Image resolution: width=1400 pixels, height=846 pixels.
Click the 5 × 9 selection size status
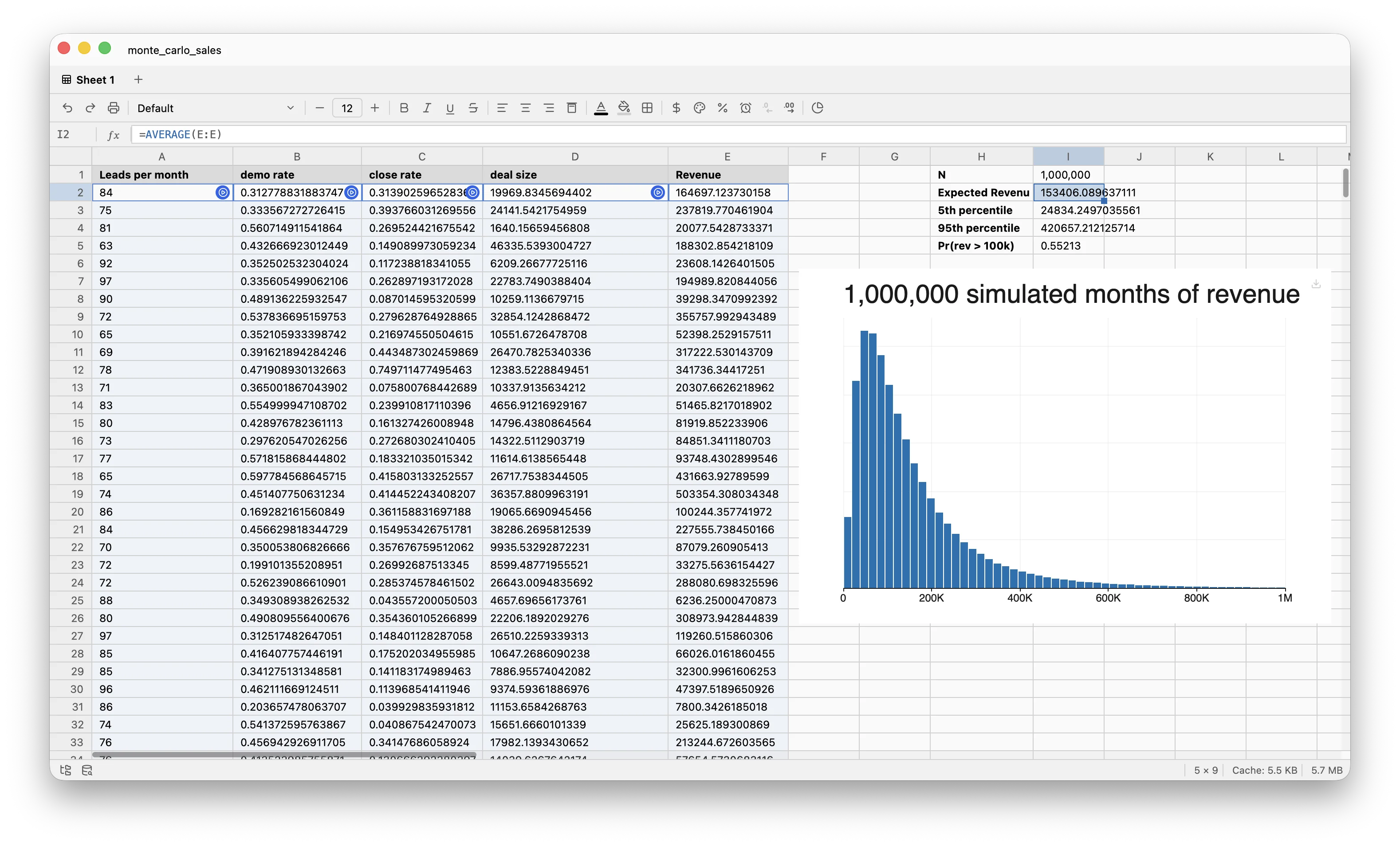pos(1206,770)
